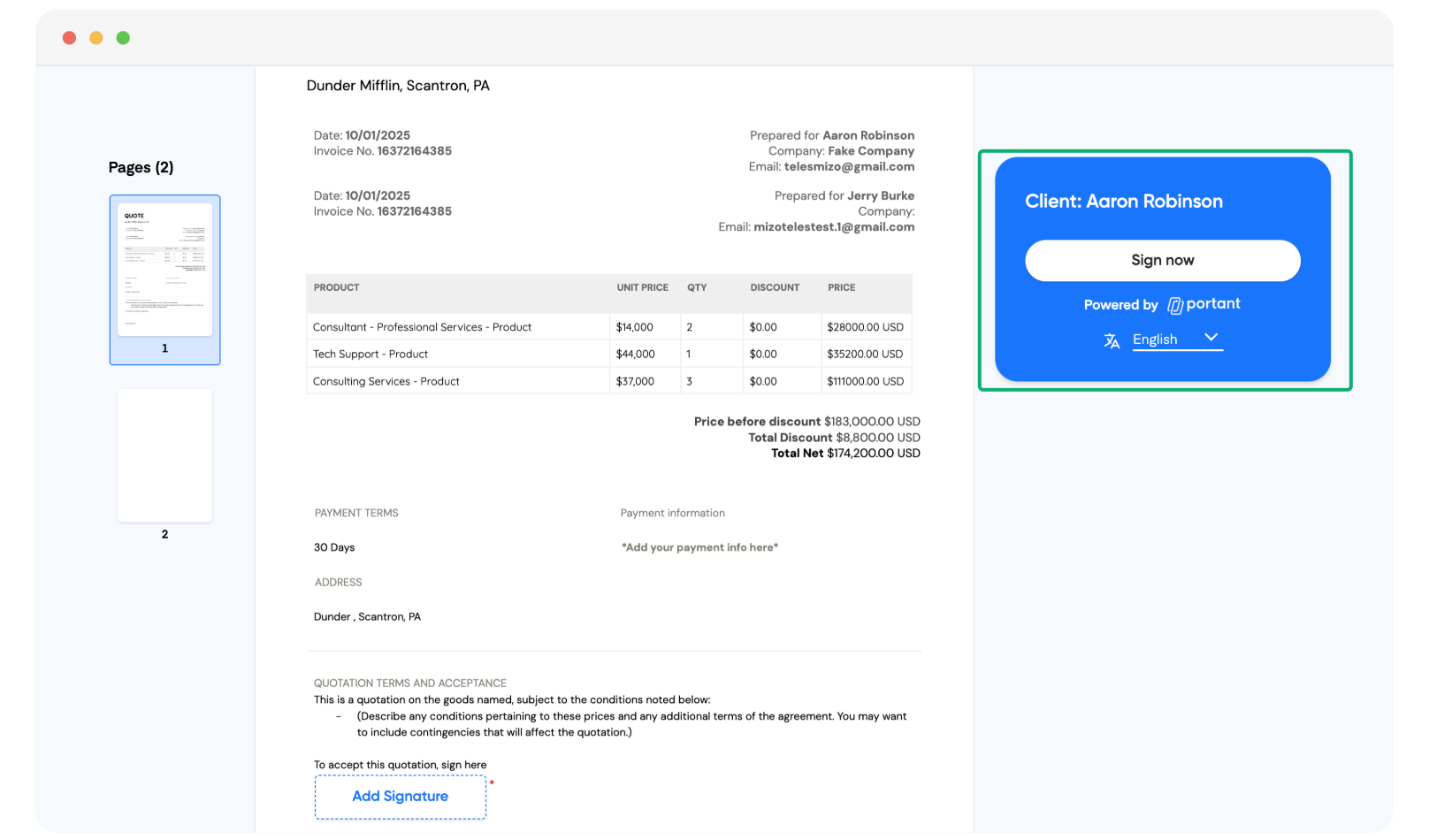This screenshot has width=1429, height=840.
Task: Select the Tech Support - Product row
Action: point(371,355)
